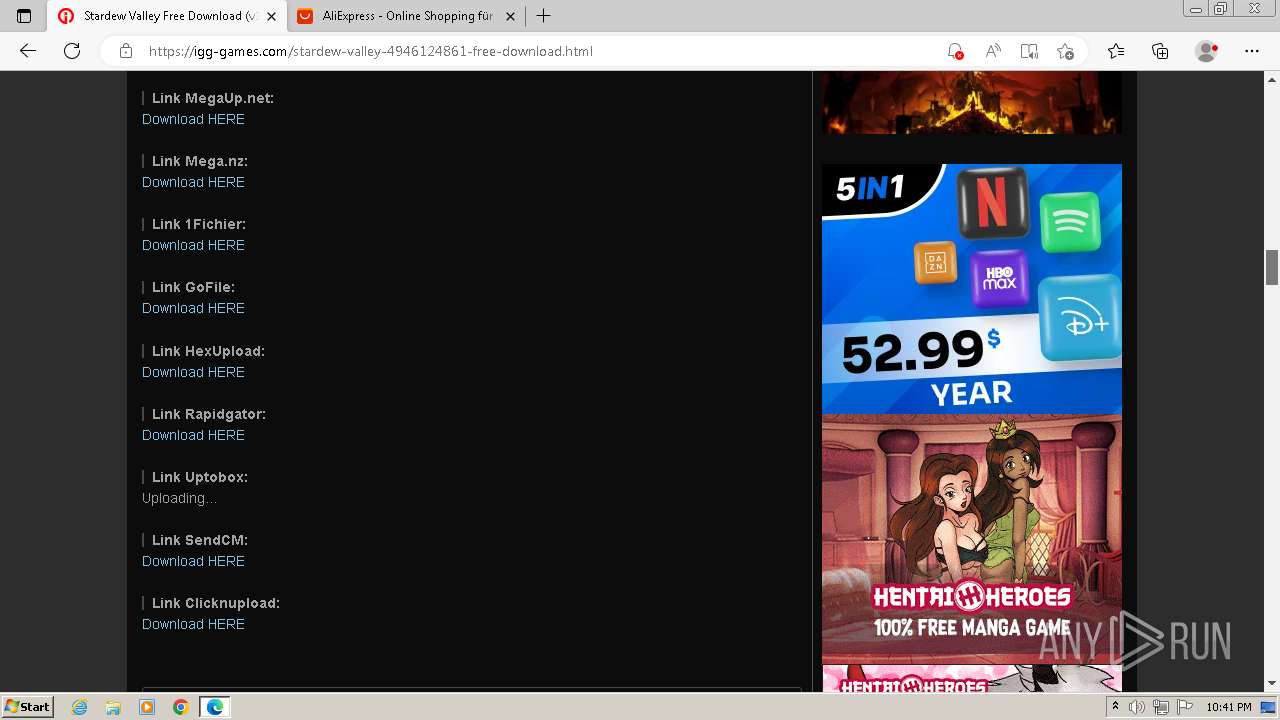1280x720 pixels.
Task: Switch to Microsoft Edge taskbar button
Action: coord(214,707)
